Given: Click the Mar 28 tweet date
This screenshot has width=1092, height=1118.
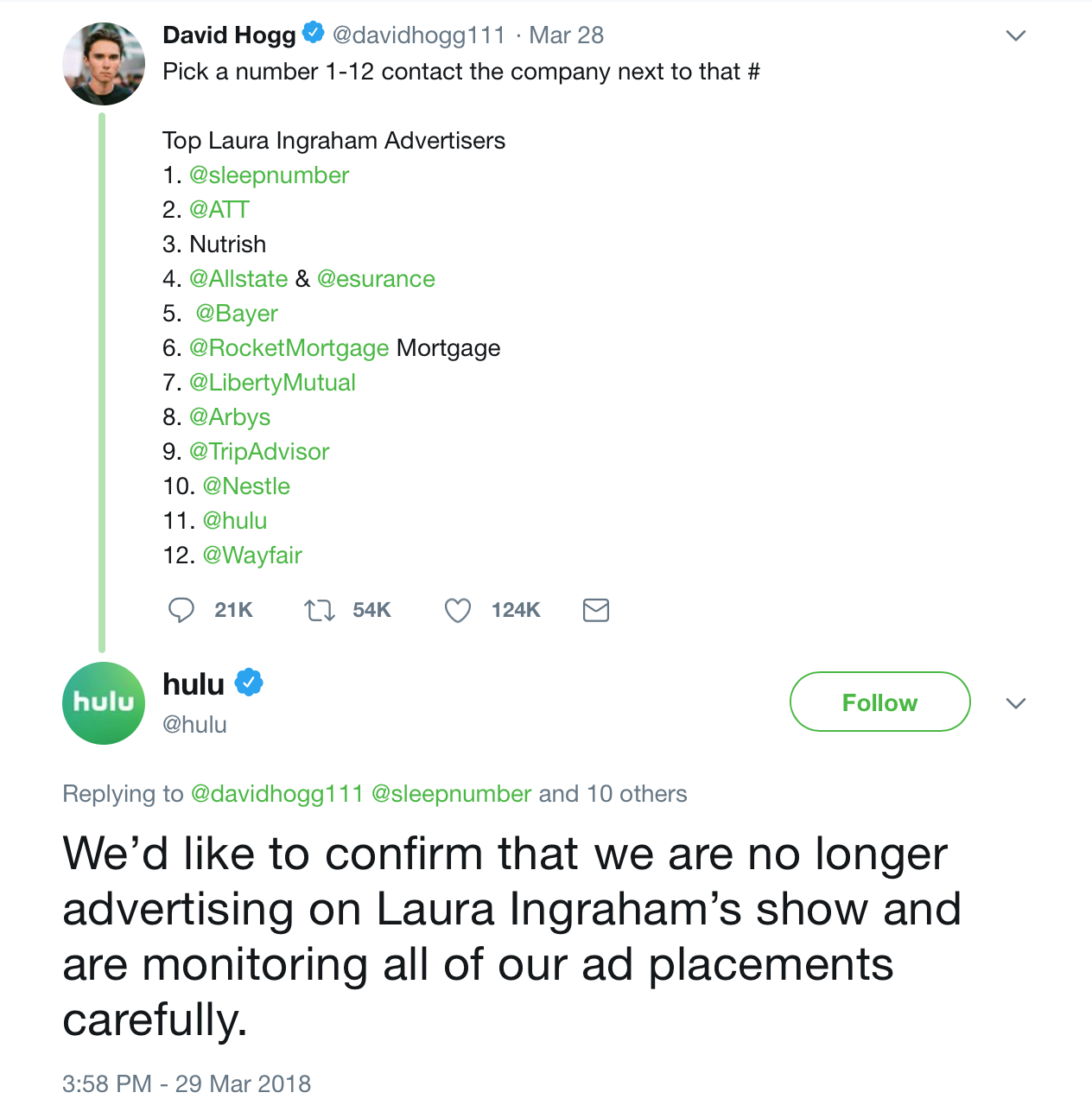Looking at the screenshot, I should (x=566, y=35).
